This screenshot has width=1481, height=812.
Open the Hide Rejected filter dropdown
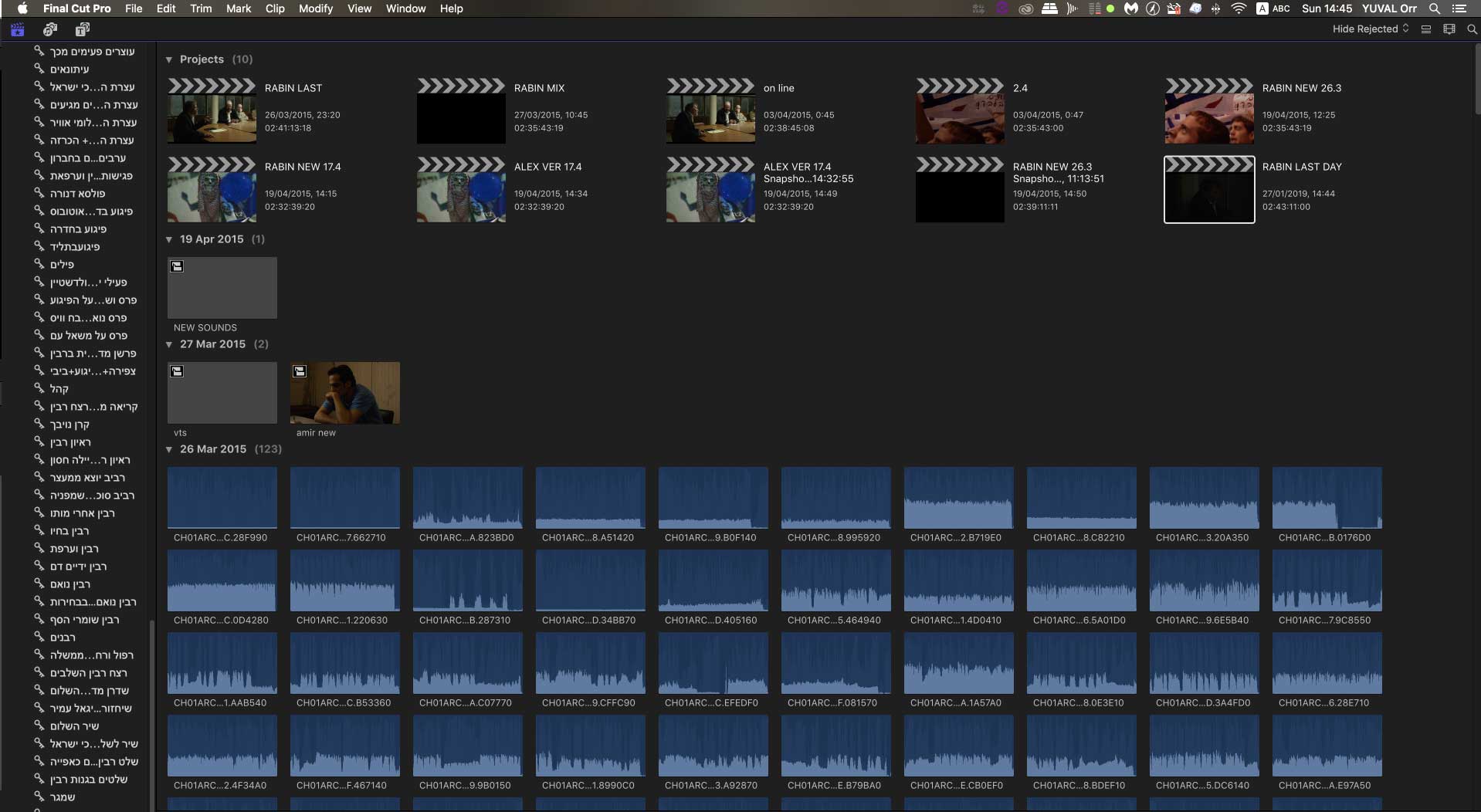1371,29
